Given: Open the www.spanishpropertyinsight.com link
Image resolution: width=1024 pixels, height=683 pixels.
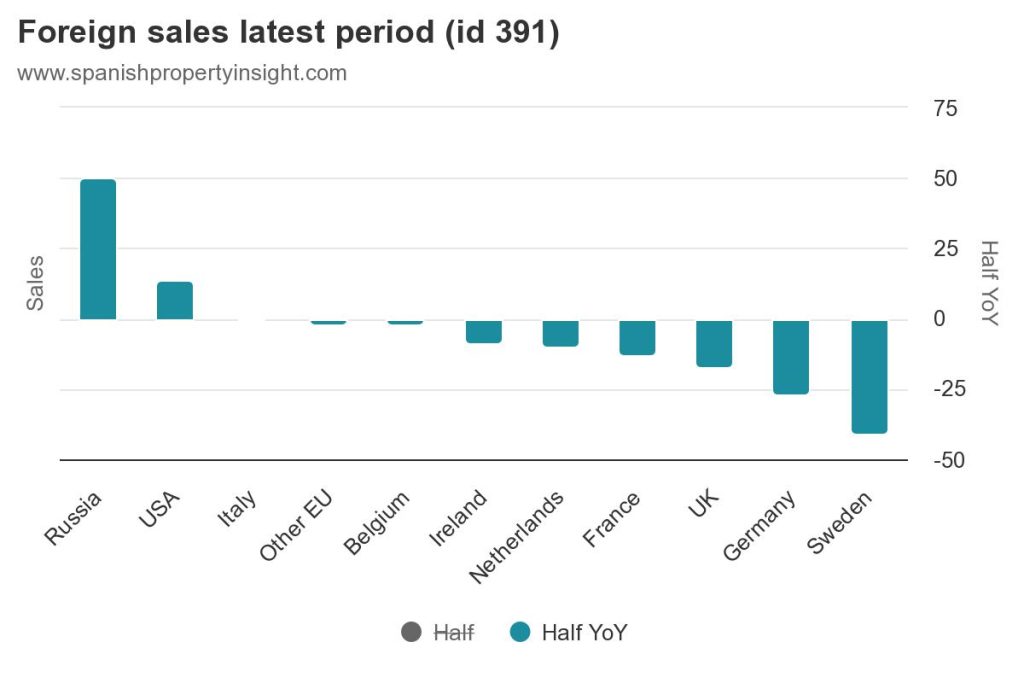Looking at the screenshot, I should 182,73.
